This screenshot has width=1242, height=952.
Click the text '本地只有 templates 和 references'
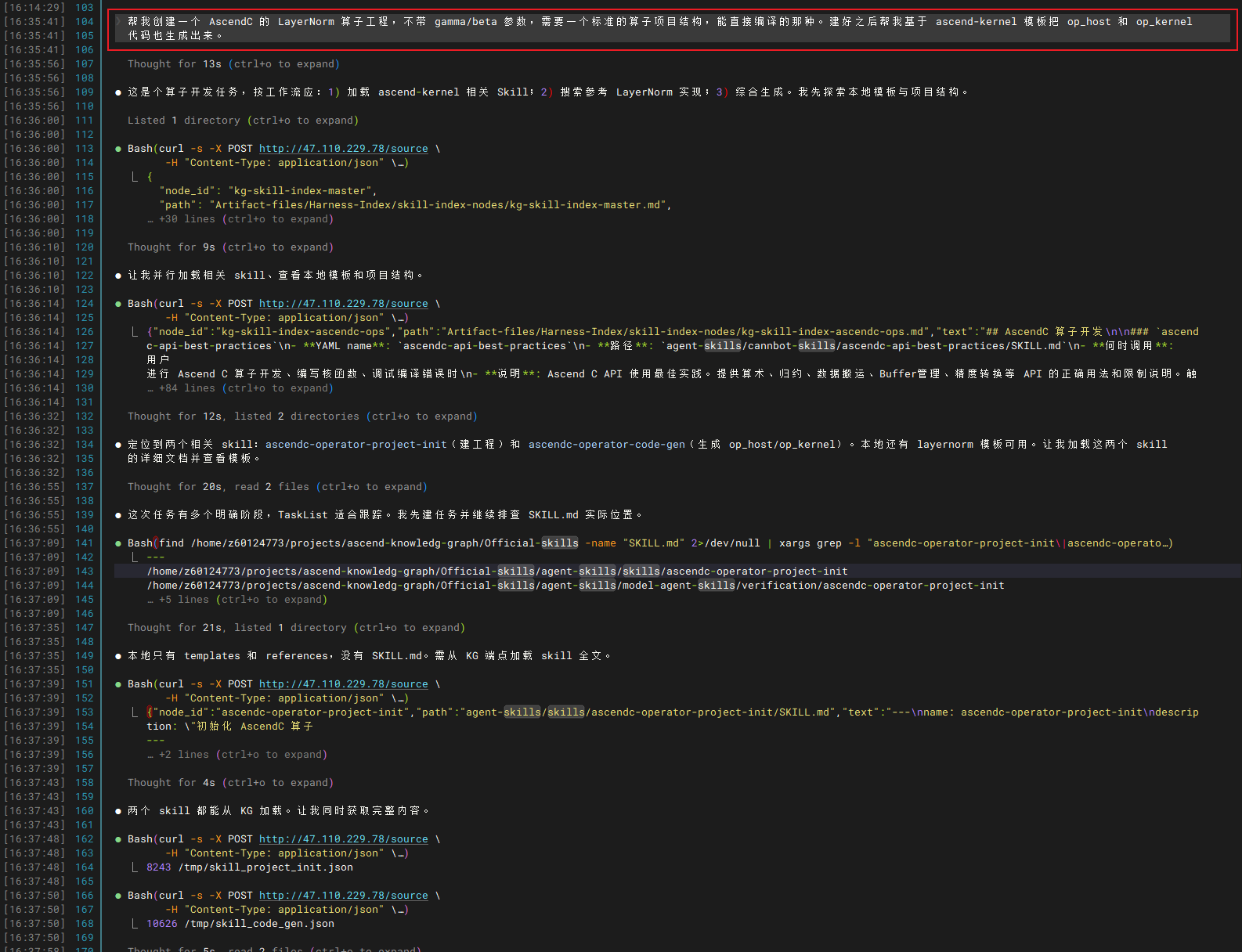[x=228, y=656]
